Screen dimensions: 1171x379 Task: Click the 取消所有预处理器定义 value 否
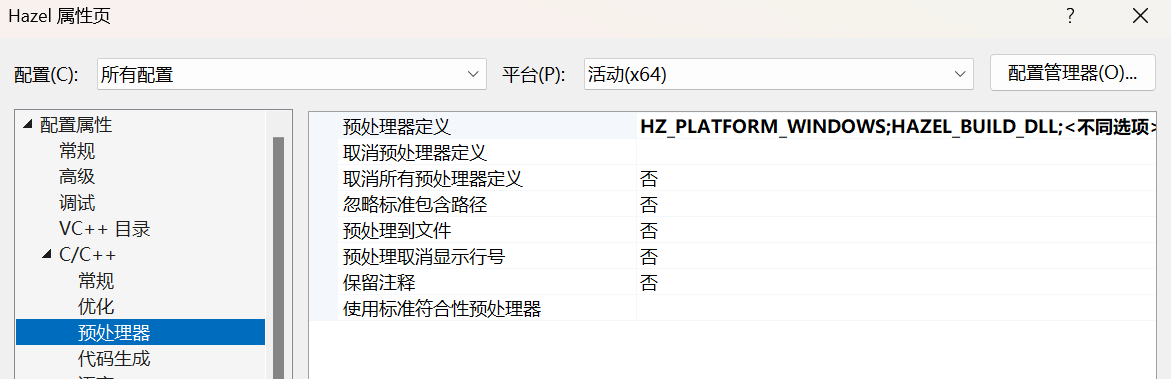tap(649, 179)
